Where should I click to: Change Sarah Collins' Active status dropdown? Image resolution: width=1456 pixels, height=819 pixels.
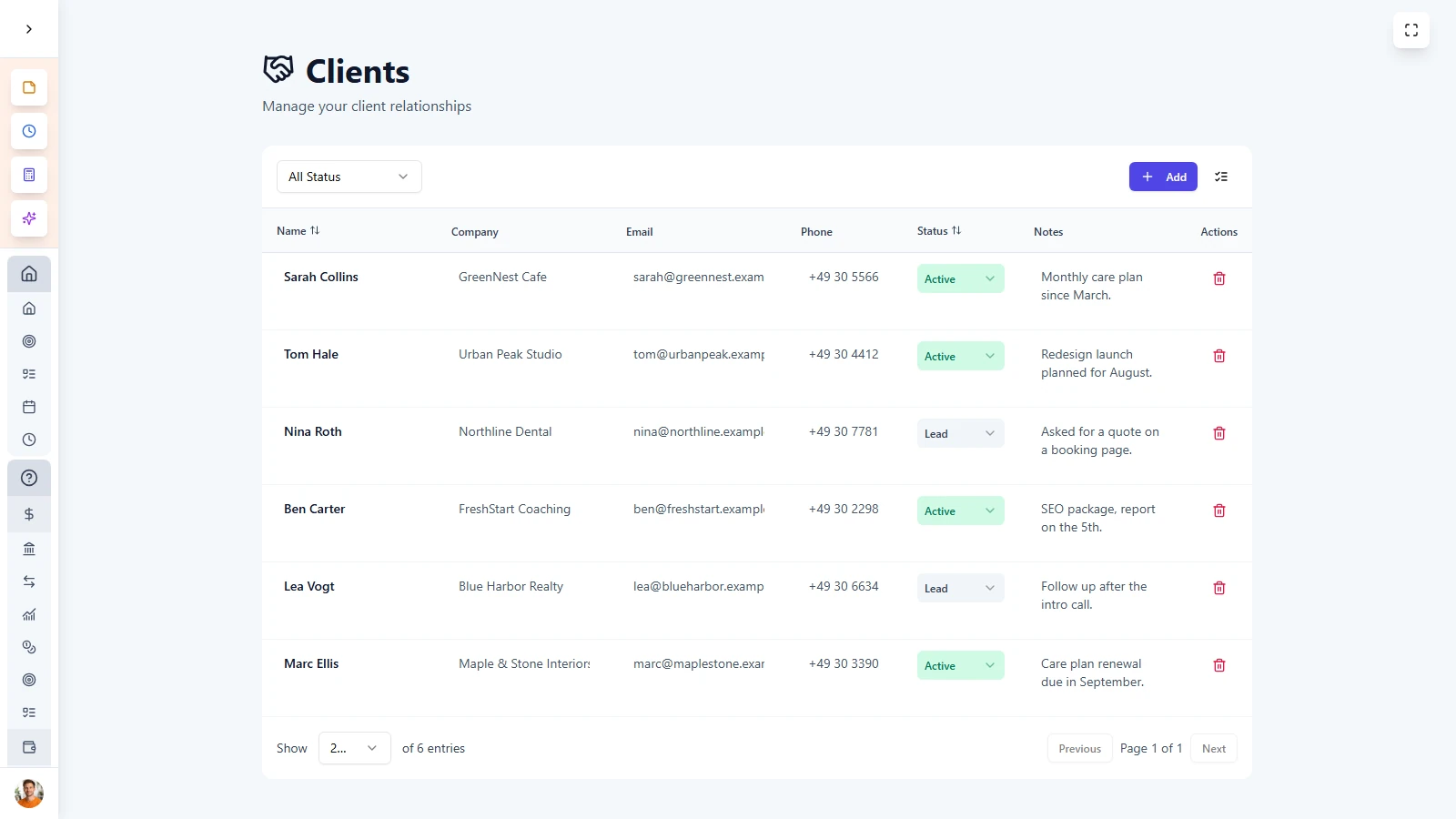click(x=961, y=278)
